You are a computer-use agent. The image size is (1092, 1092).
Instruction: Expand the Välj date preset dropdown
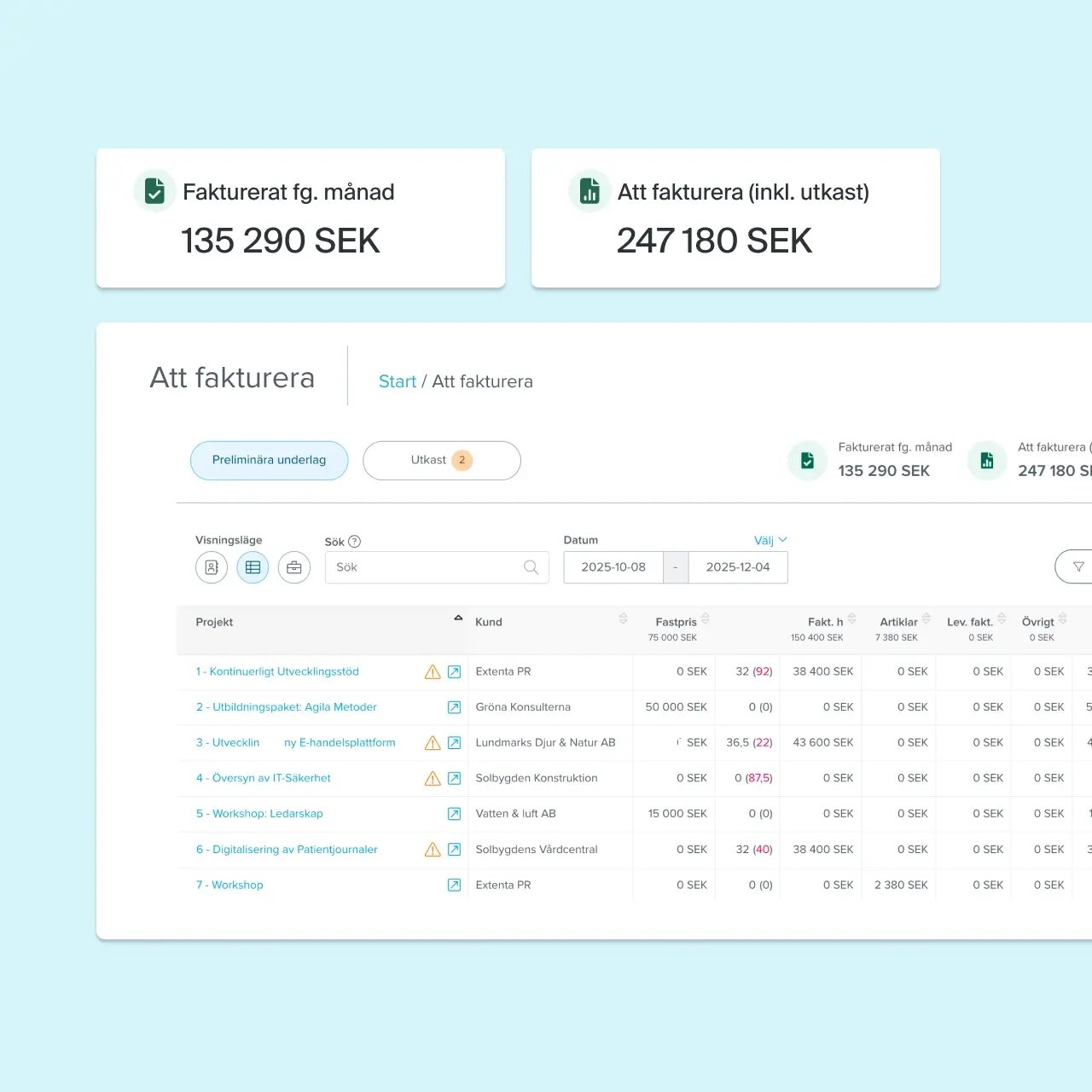770,540
